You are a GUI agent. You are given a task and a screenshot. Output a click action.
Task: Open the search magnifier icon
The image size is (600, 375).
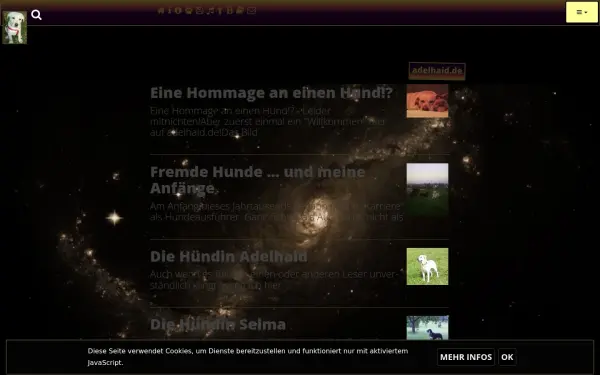click(x=36, y=15)
